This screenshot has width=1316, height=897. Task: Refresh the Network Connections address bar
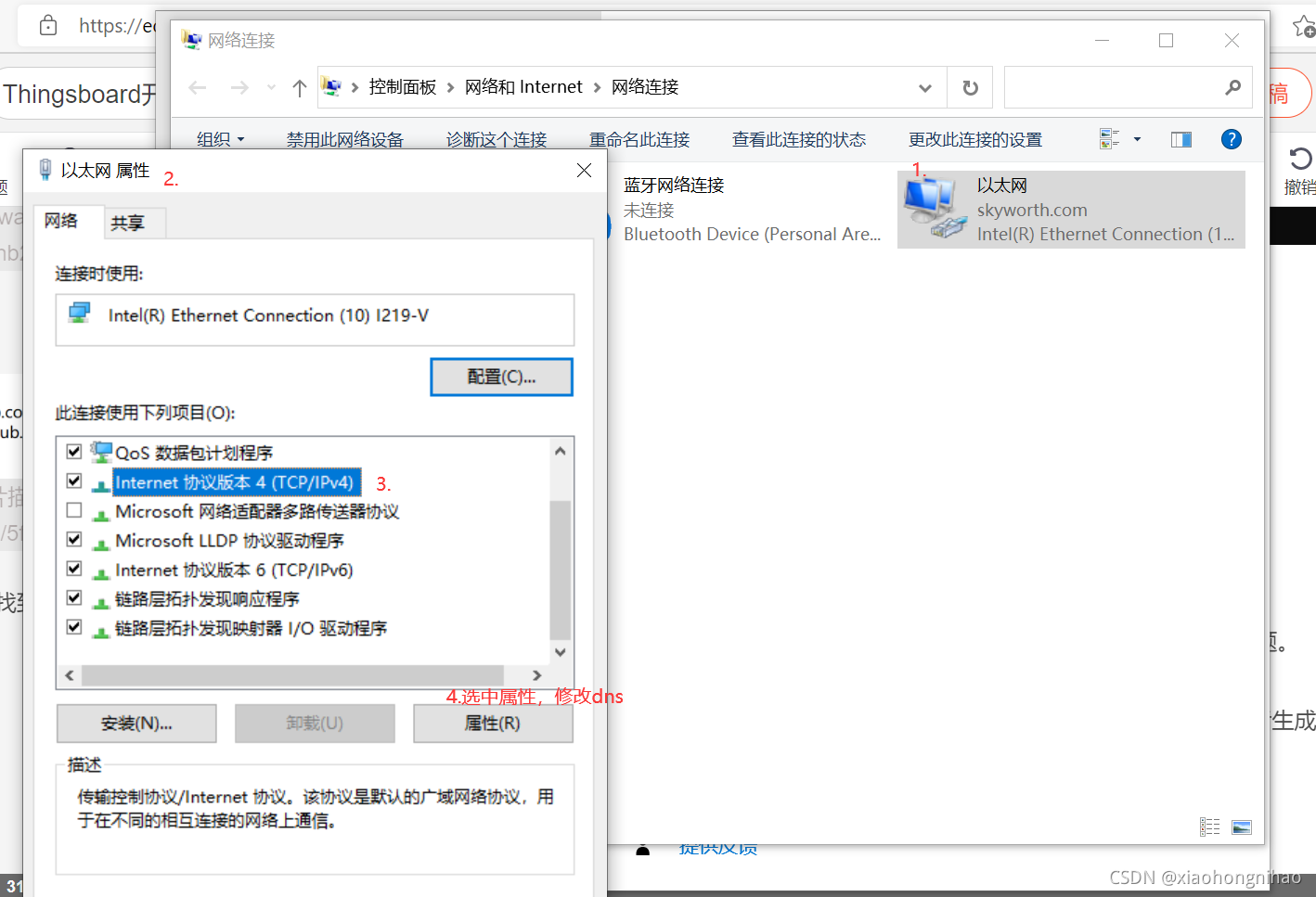click(970, 87)
